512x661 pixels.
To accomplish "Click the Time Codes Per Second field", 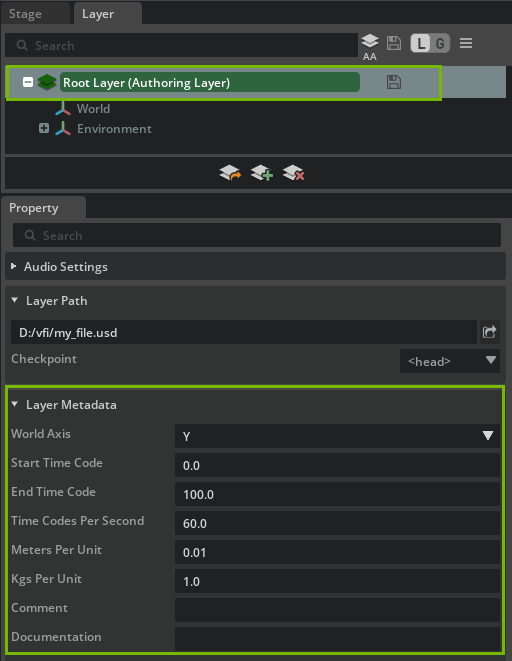I will click(x=337, y=523).
